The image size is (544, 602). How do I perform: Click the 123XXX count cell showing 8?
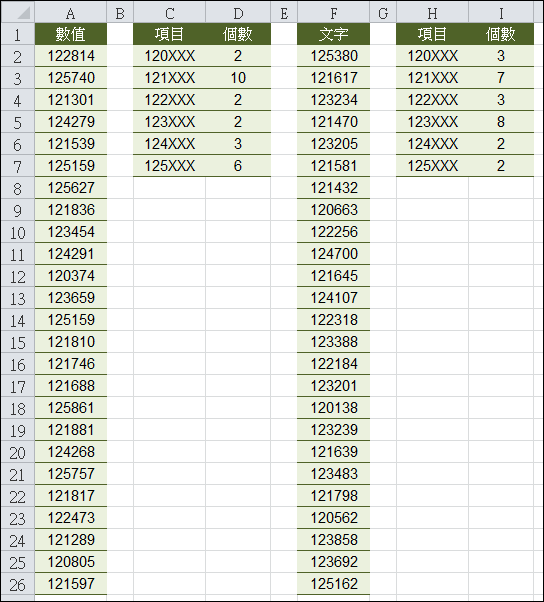click(x=501, y=122)
